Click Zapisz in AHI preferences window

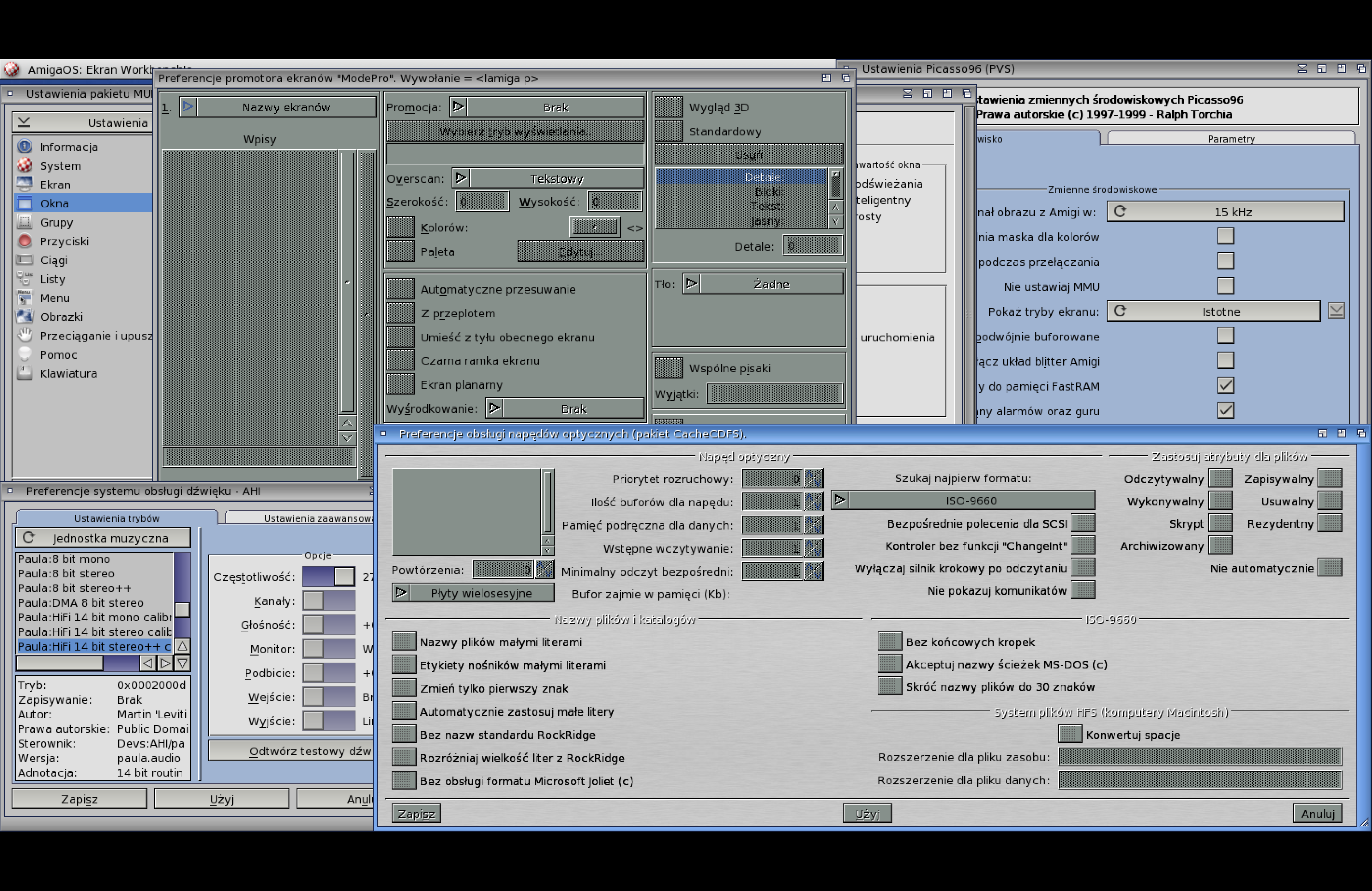point(79,799)
